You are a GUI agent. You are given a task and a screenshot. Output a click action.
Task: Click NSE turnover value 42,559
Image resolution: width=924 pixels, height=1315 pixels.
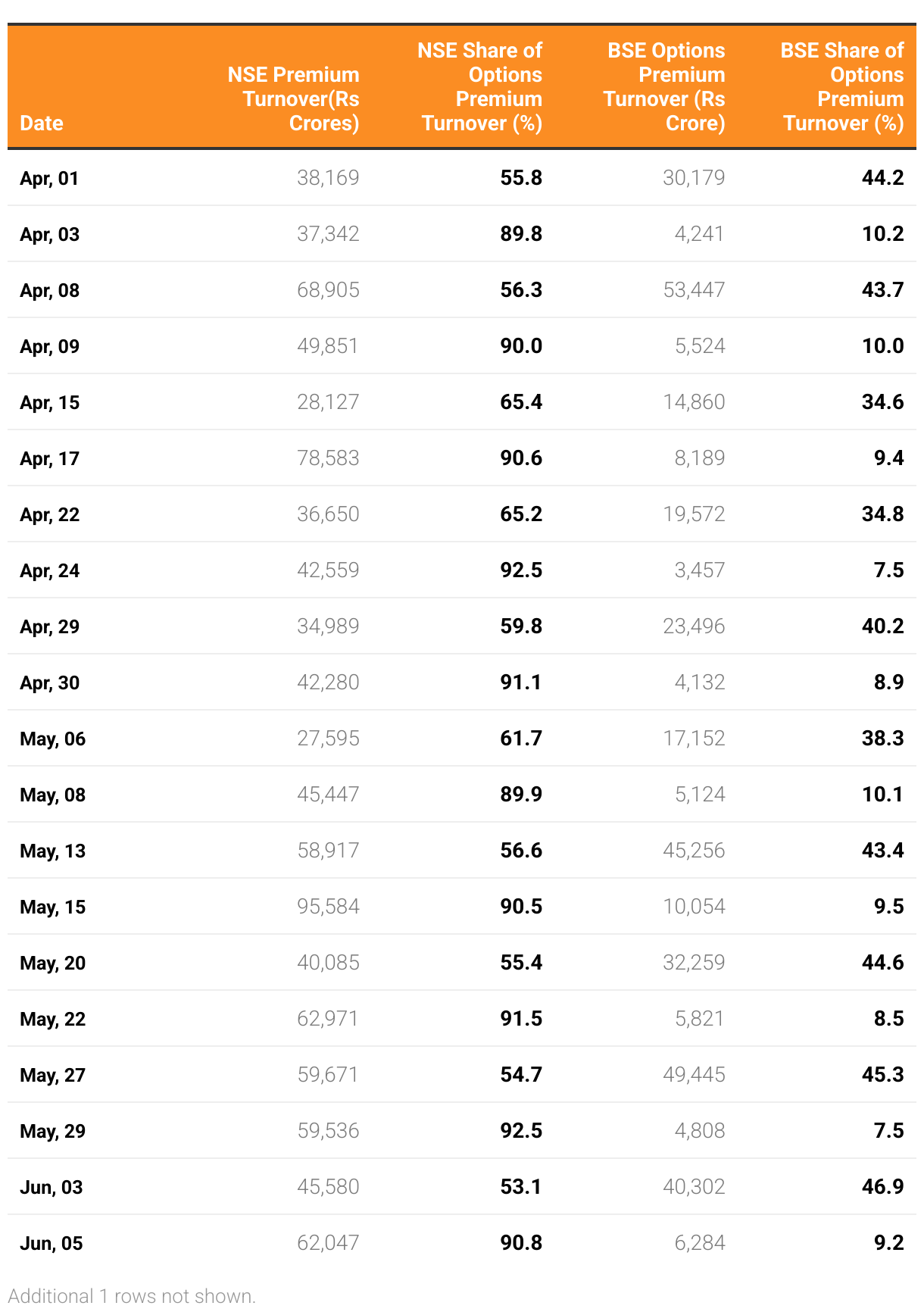click(328, 570)
